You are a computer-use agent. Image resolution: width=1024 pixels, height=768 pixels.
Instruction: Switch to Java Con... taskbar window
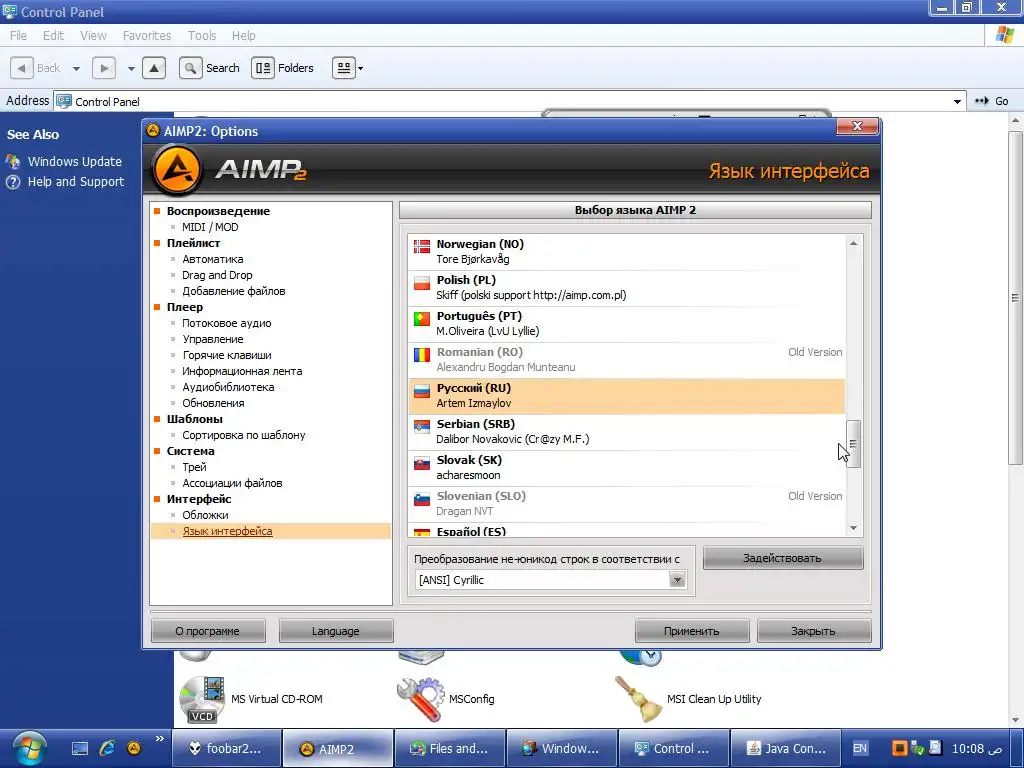786,748
